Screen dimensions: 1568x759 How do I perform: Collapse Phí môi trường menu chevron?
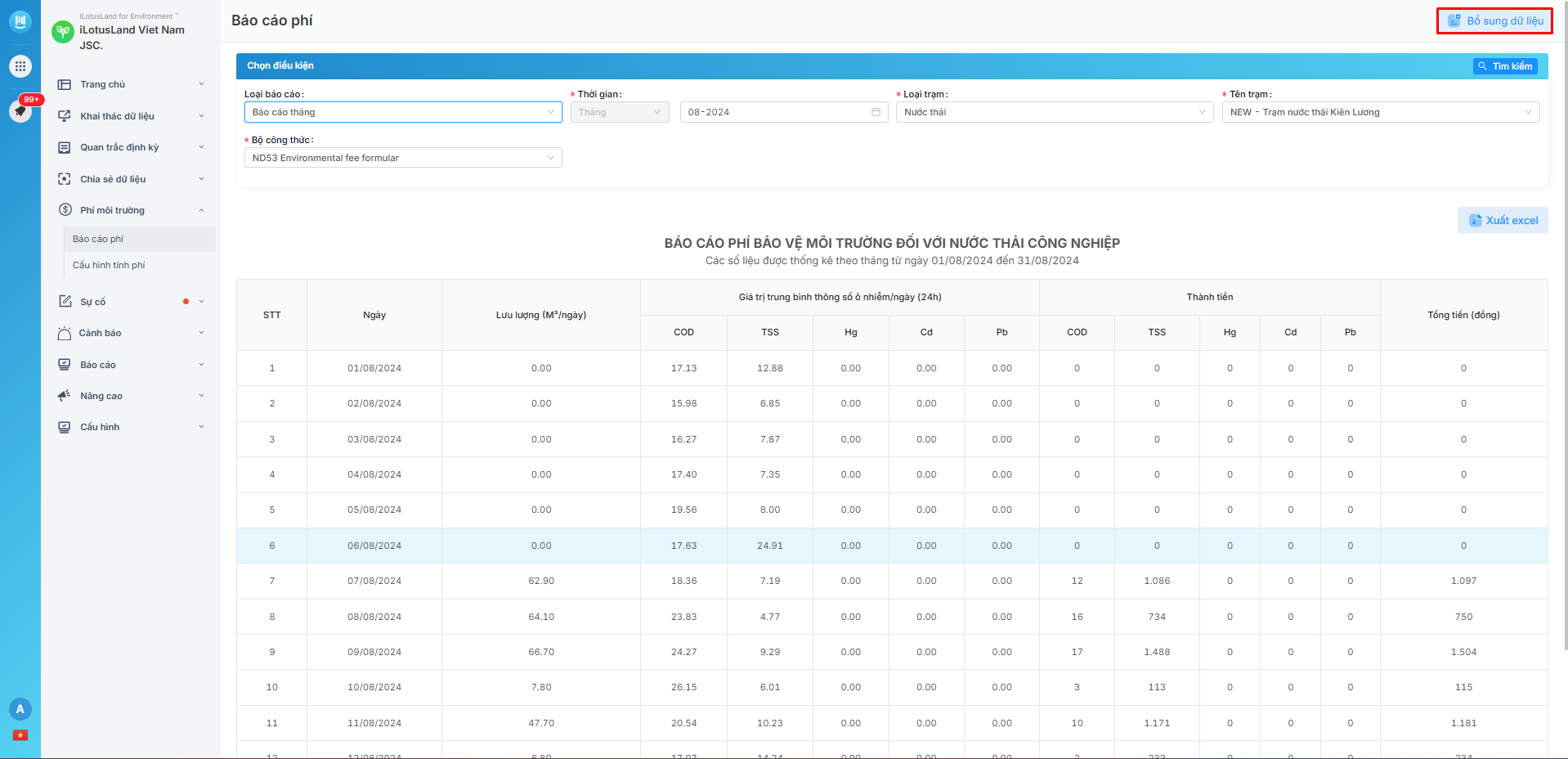[201, 210]
